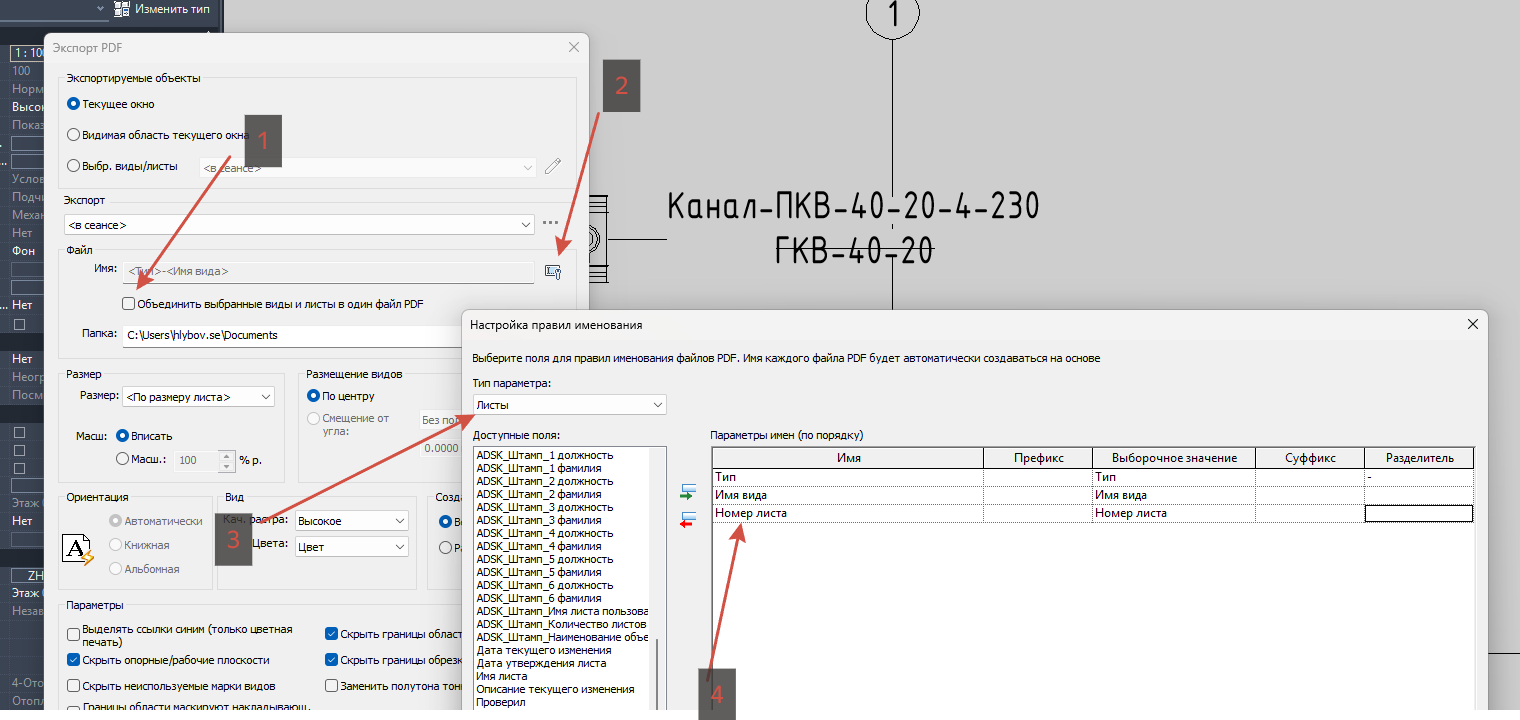This screenshot has height=720, width=1520.
Task: Open the Цвета color mode dropdown
Action: coord(353,547)
